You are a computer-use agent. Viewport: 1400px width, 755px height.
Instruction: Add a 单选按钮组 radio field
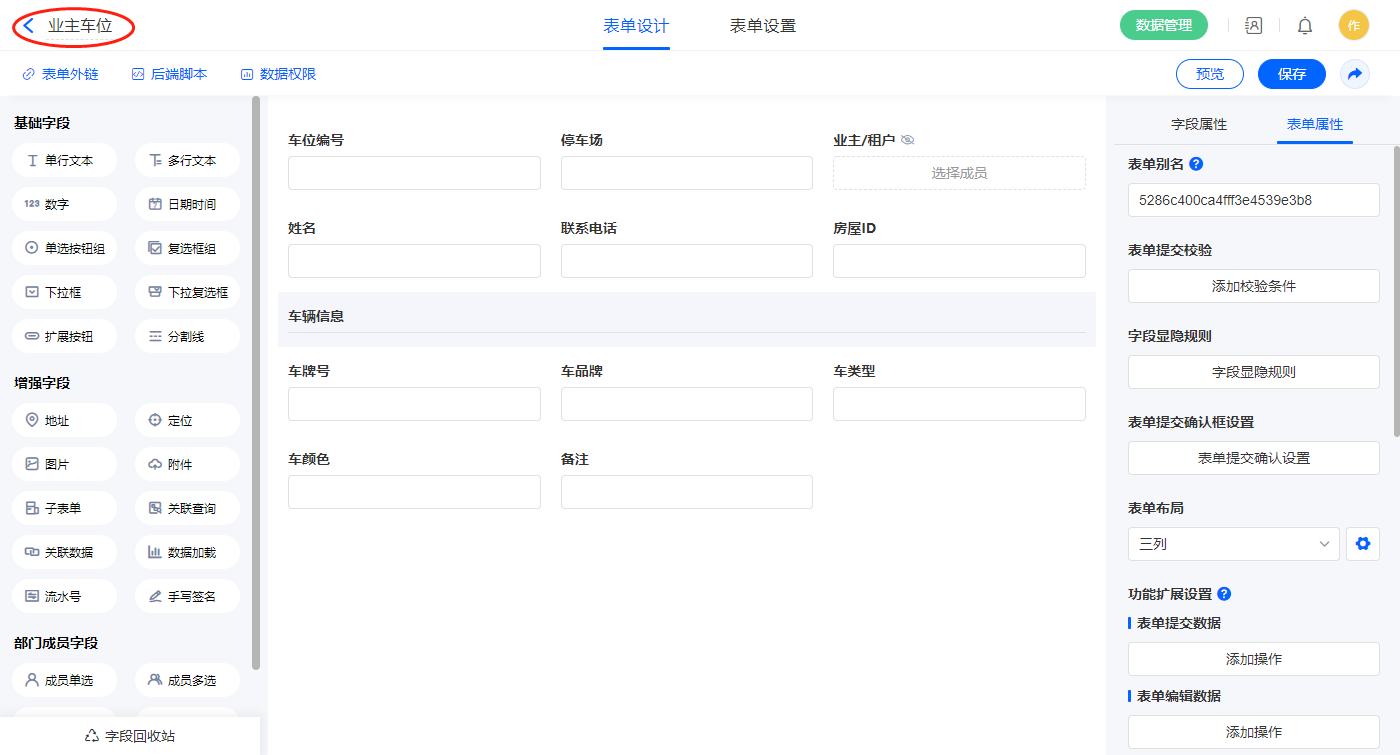[x=65, y=248]
